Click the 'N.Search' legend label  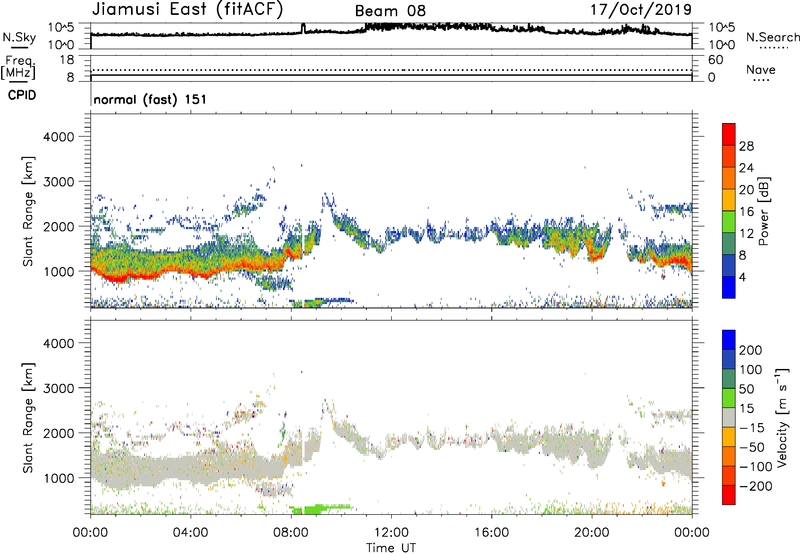(x=772, y=37)
